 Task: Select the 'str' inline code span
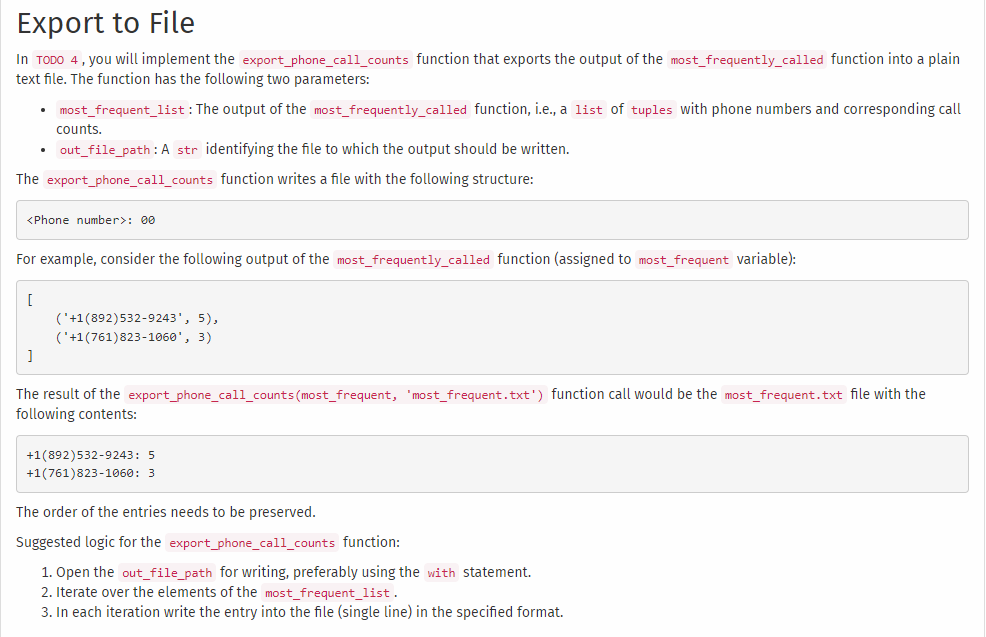coord(187,149)
